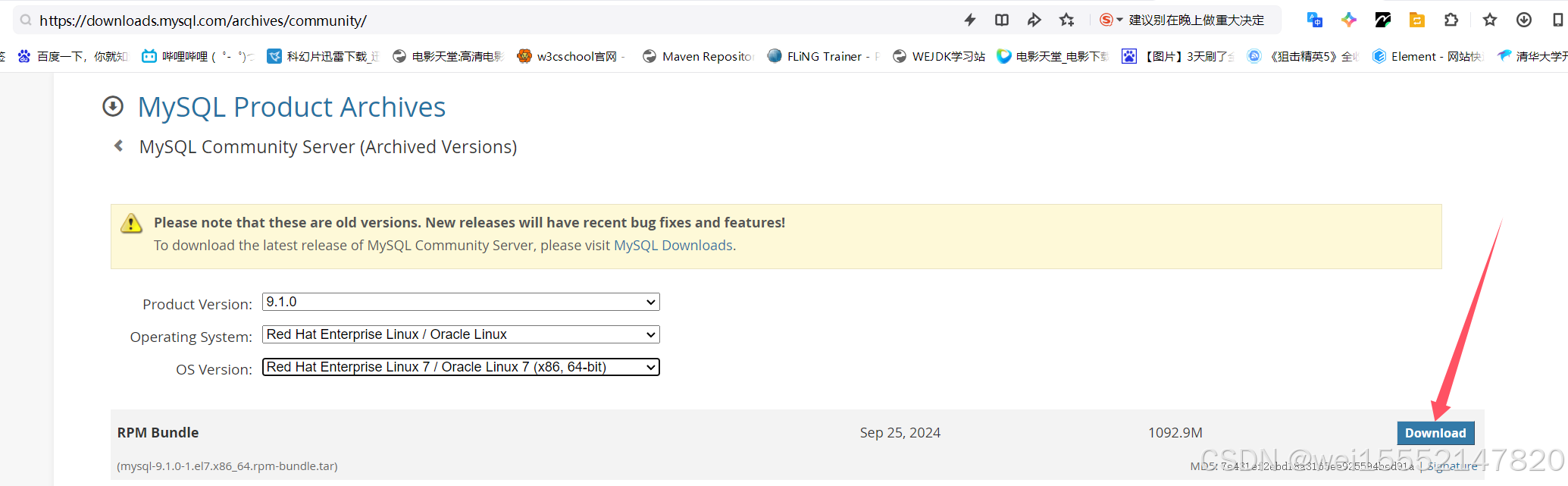Screen dimensions: 1568x486
Task: Open the 哔哩哔哩 Bilibili bookmark
Action: [198, 56]
